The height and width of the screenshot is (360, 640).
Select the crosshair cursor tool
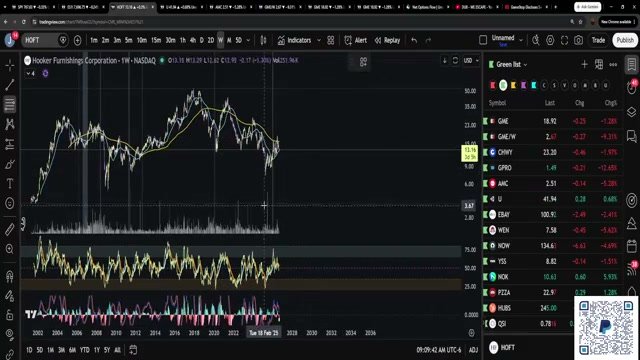[x=10, y=65]
